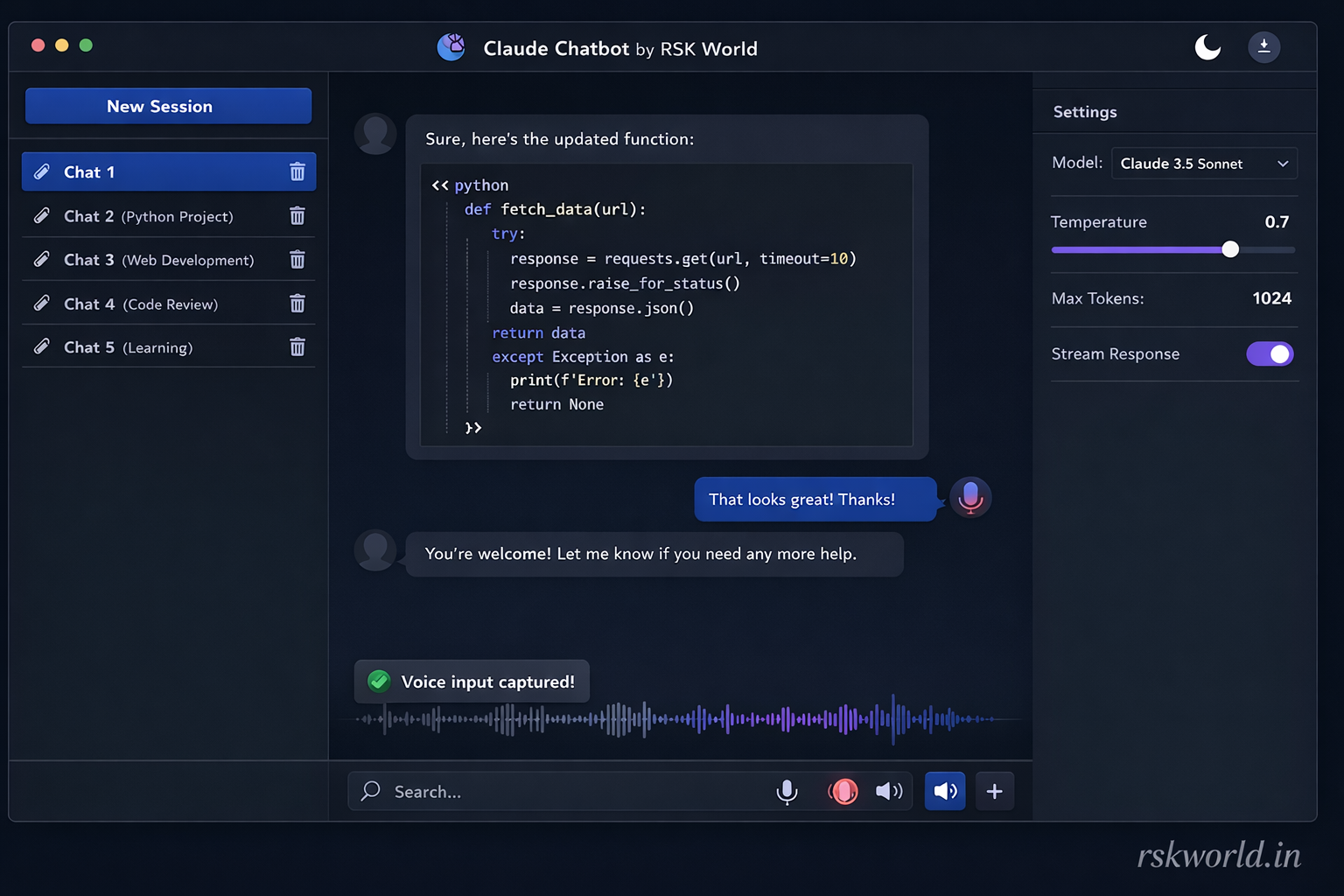Toggle dark mode with the moon icon
This screenshot has width=1344, height=896.
[1207, 47]
